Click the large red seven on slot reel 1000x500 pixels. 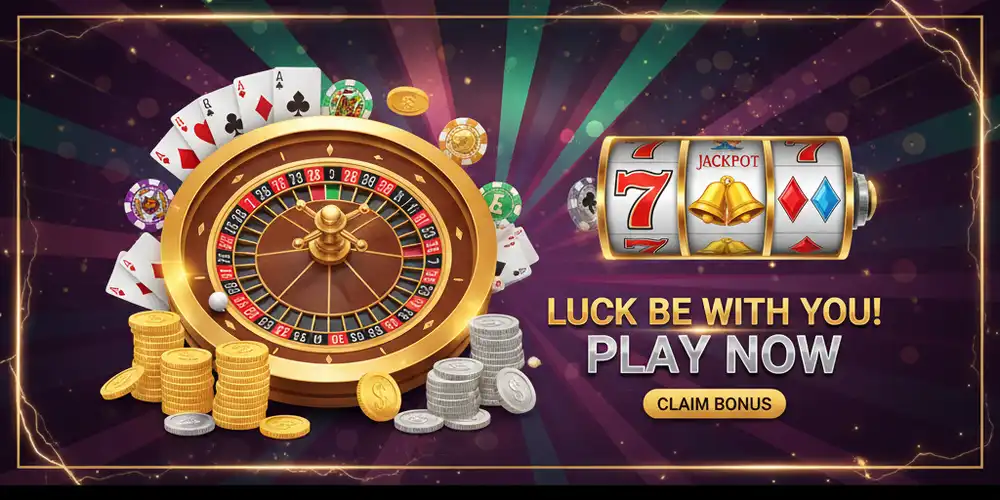[x=643, y=198]
